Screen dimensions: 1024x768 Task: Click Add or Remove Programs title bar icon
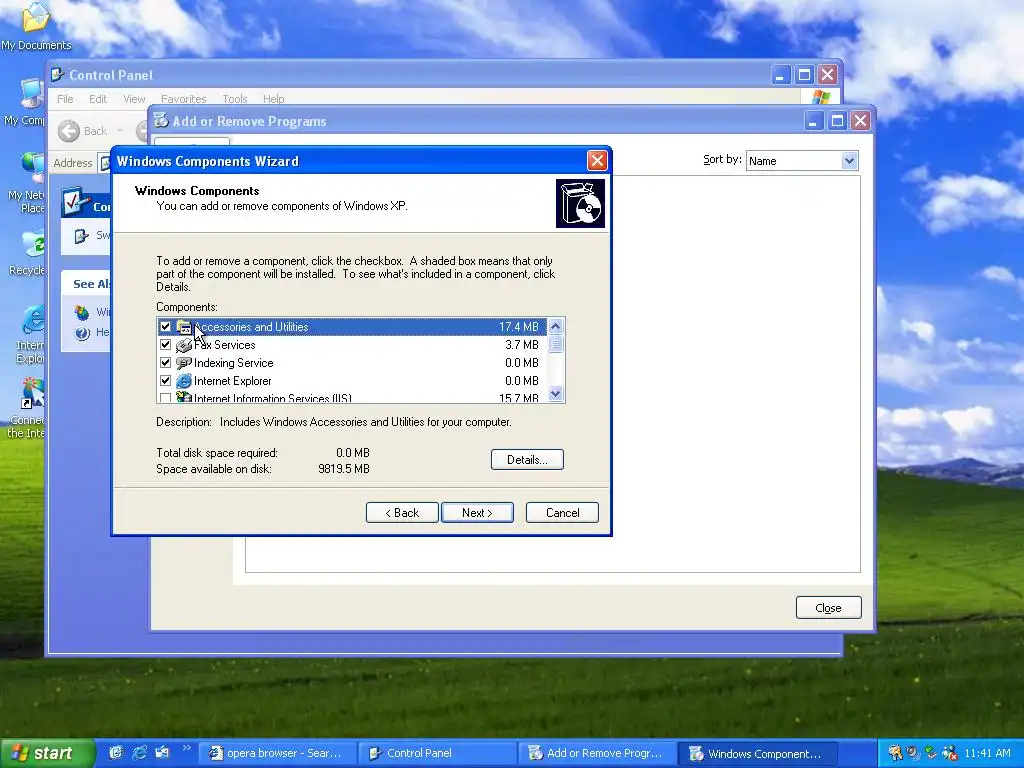click(161, 120)
